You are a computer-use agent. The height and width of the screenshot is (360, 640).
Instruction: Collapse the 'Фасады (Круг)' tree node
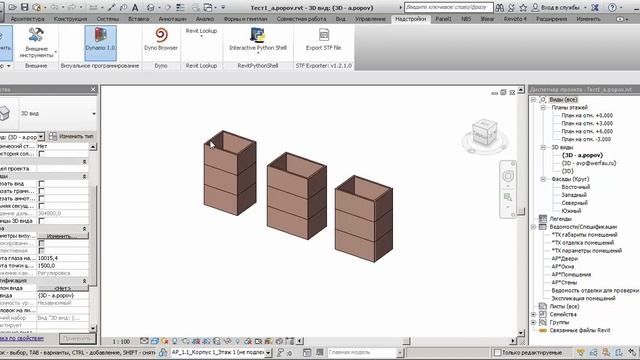543,179
